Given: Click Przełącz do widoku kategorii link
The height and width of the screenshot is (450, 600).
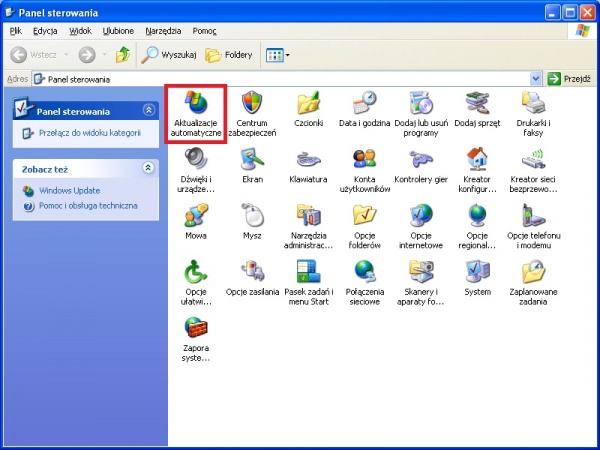Looking at the screenshot, I should point(90,133).
